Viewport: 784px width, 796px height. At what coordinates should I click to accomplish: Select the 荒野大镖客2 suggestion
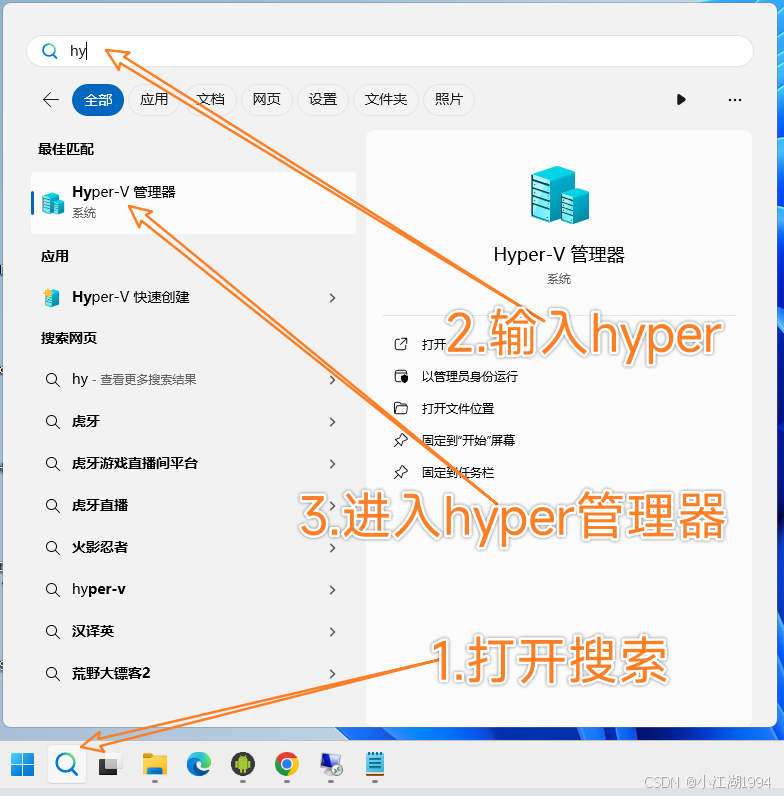tap(177, 674)
